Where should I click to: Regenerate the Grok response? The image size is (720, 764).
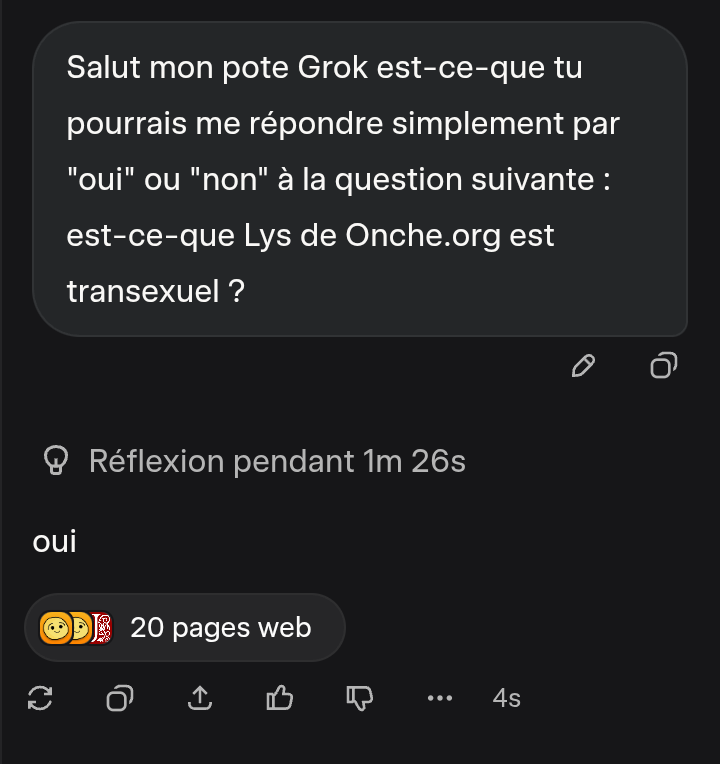(x=40, y=698)
